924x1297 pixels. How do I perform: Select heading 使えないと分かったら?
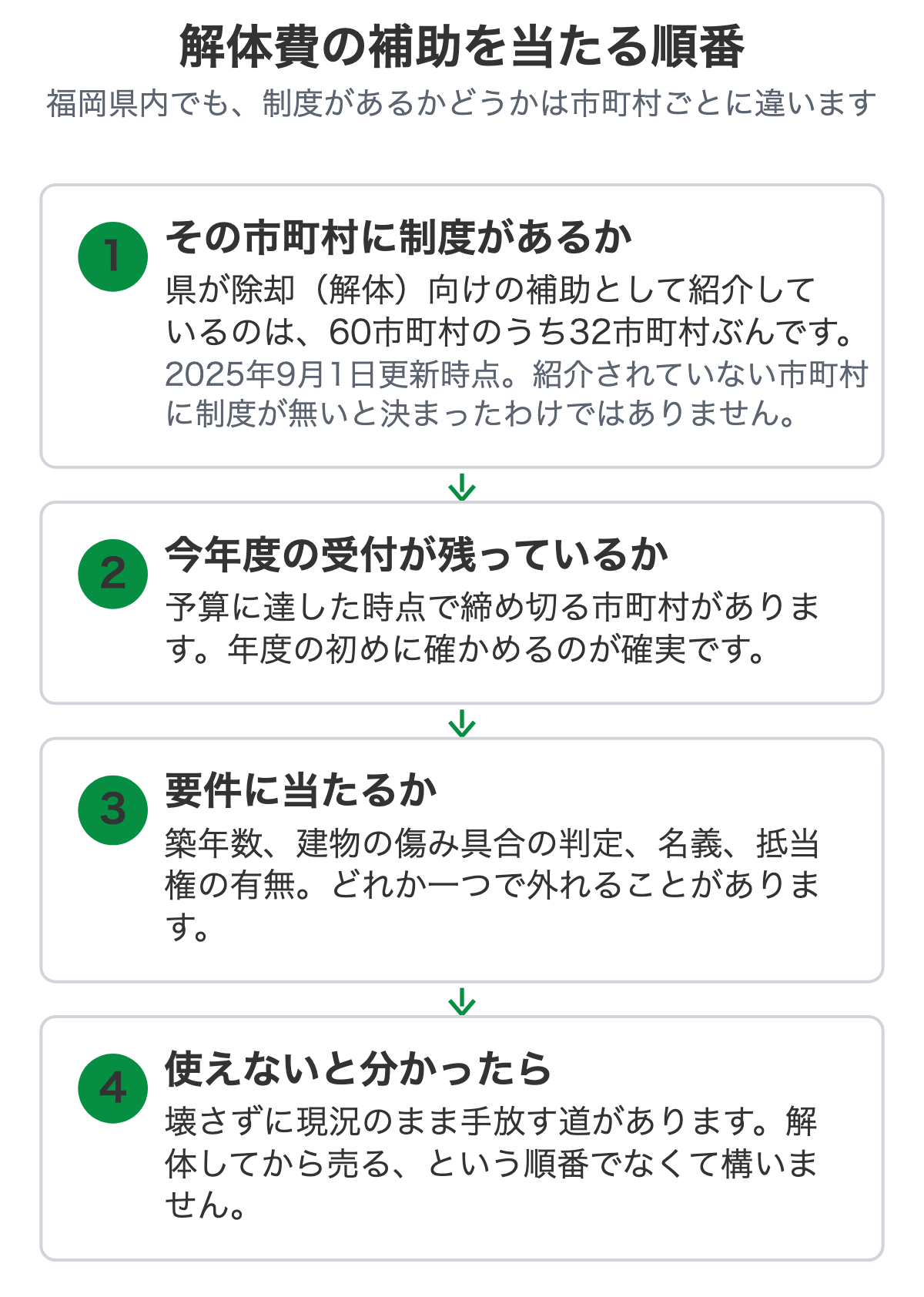coord(358,1068)
